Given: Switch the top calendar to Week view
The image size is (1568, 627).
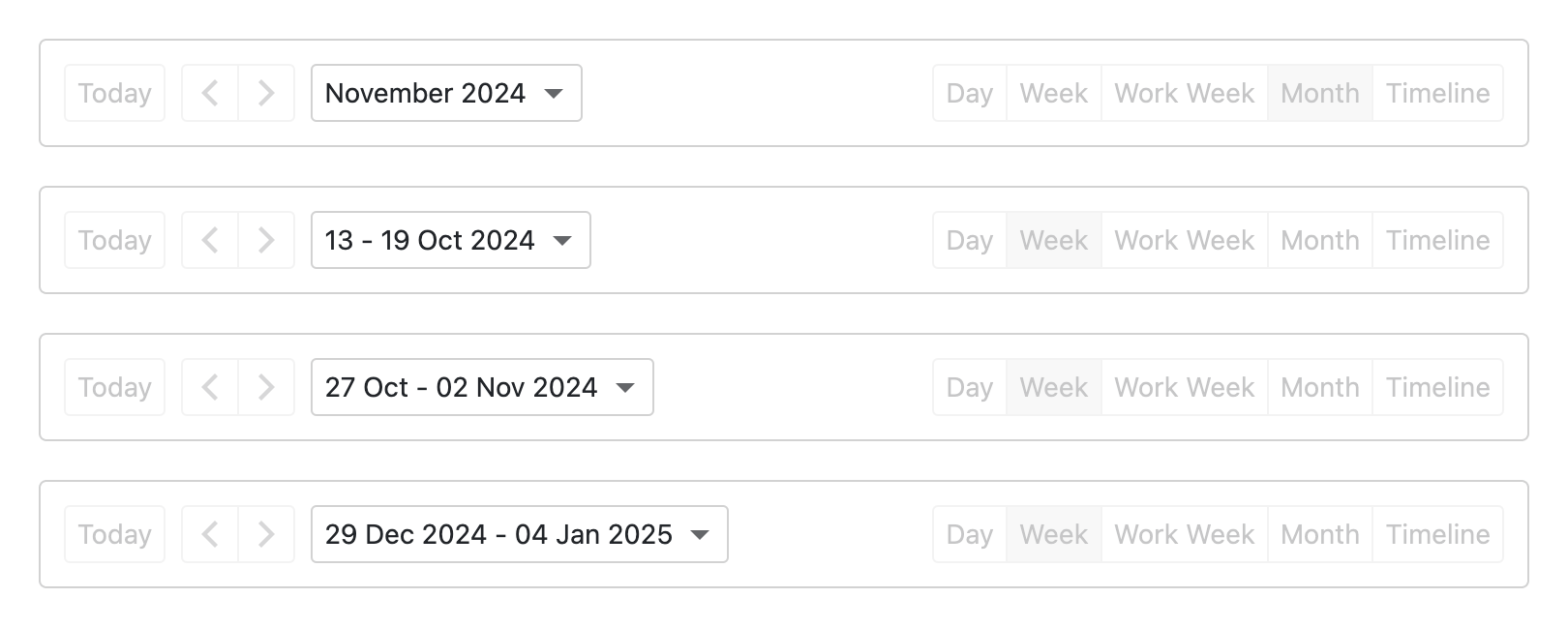Looking at the screenshot, I should coord(1052,93).
